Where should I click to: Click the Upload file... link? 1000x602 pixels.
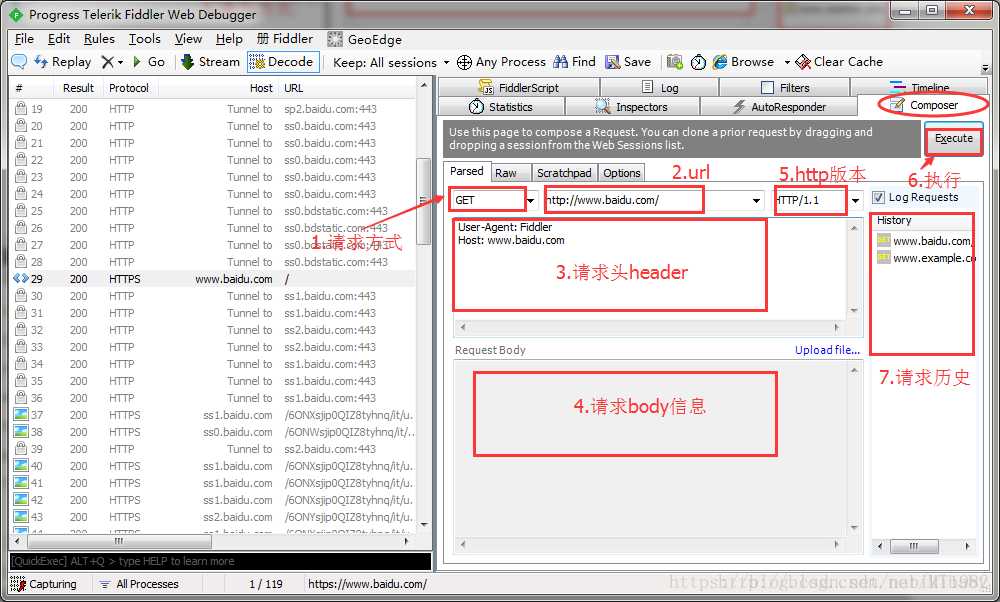tap(827, 350)
